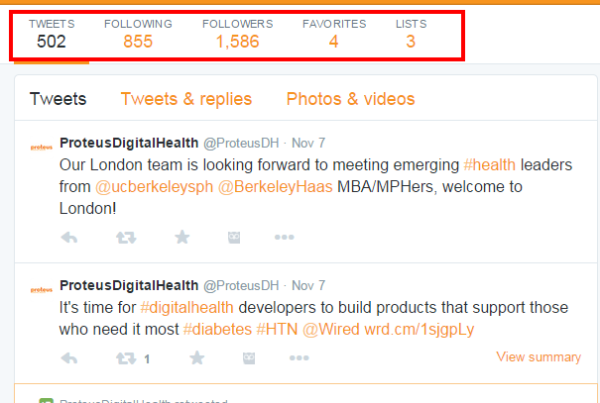Click the #digitalhealth hashtag
This screenshot has width=600, height=403.
point(187,308)
